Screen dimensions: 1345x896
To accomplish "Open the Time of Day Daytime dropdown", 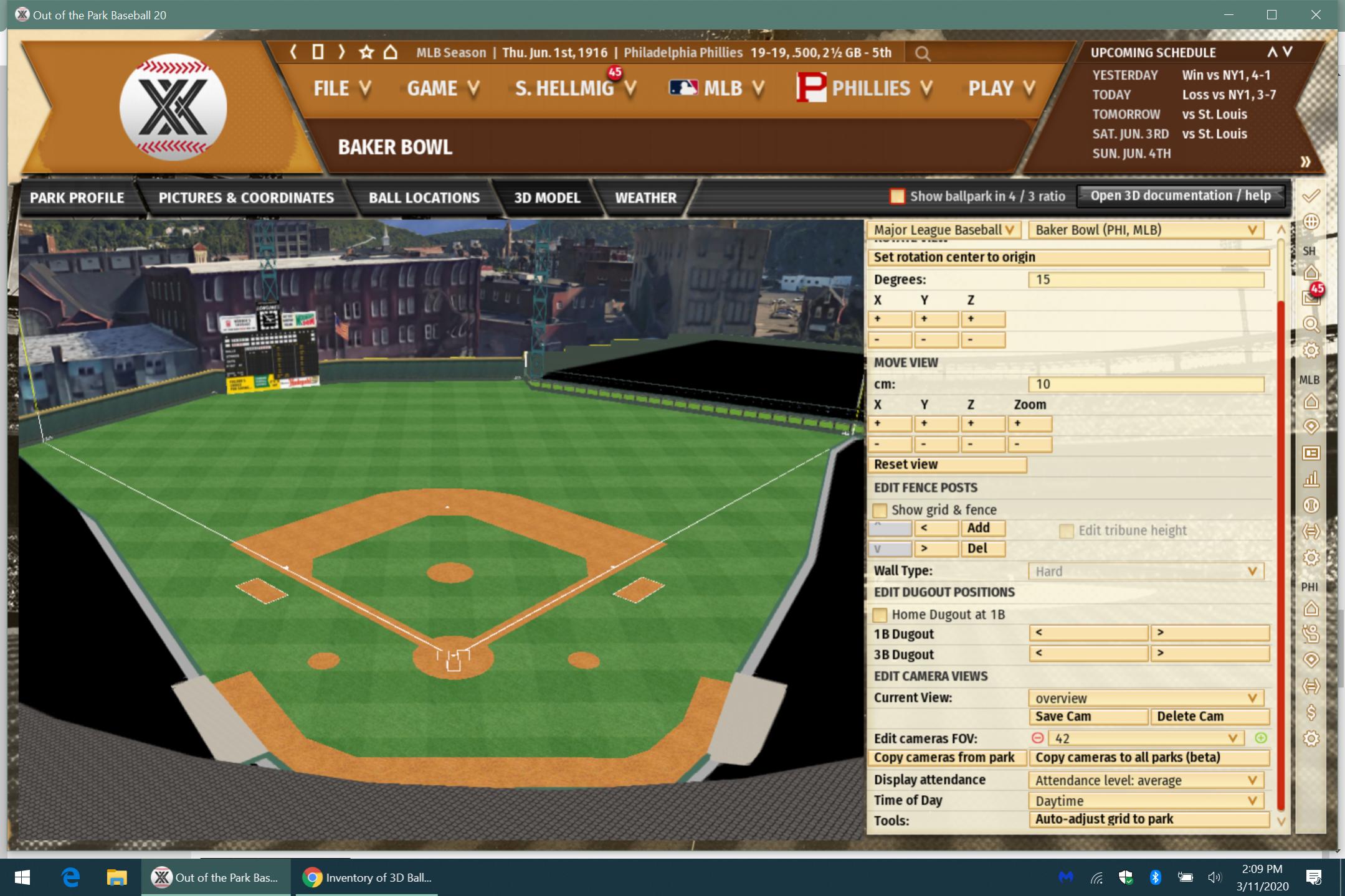I will coord(1146,801).
